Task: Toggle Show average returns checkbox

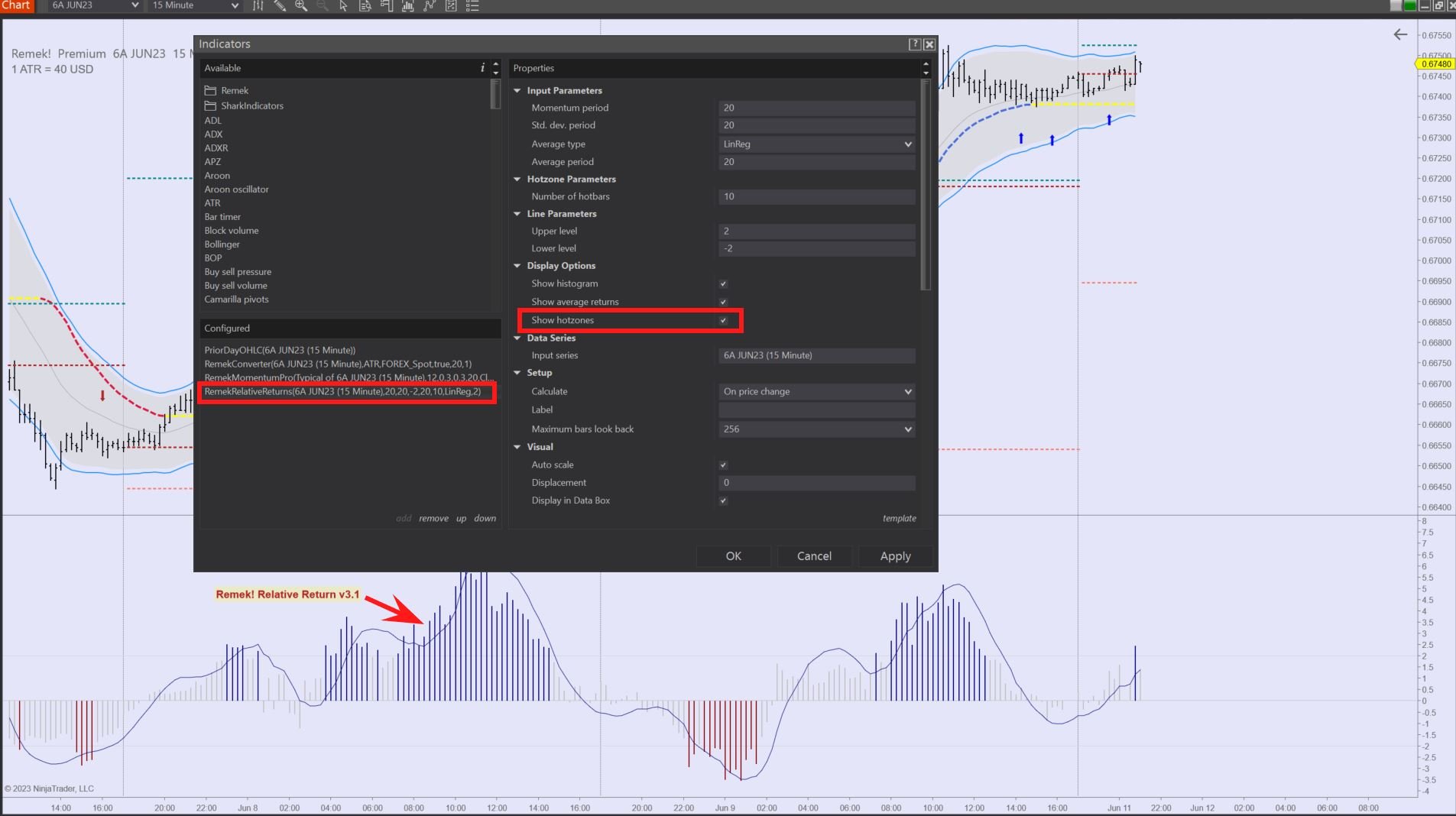Action: click(723, 302)
